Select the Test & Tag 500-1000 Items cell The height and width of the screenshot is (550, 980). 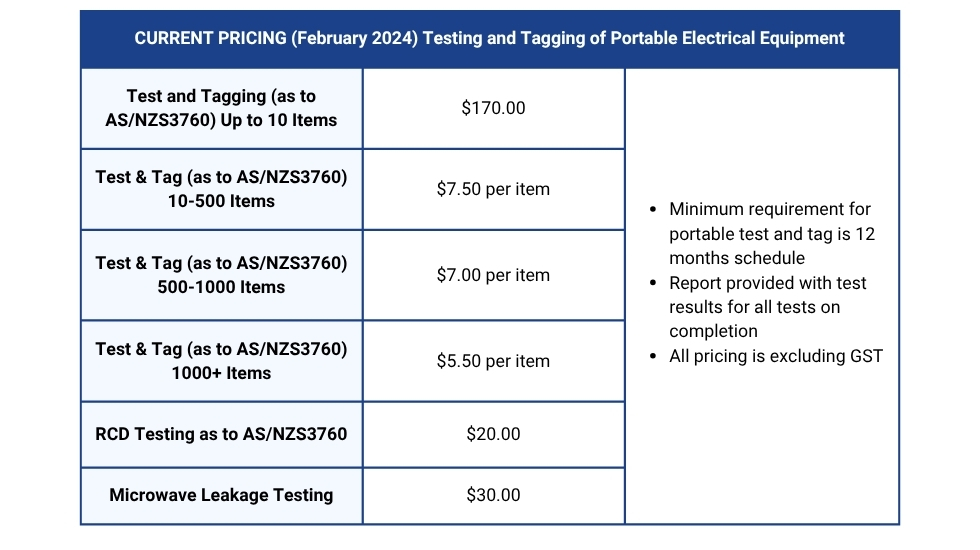pos(221,275)
